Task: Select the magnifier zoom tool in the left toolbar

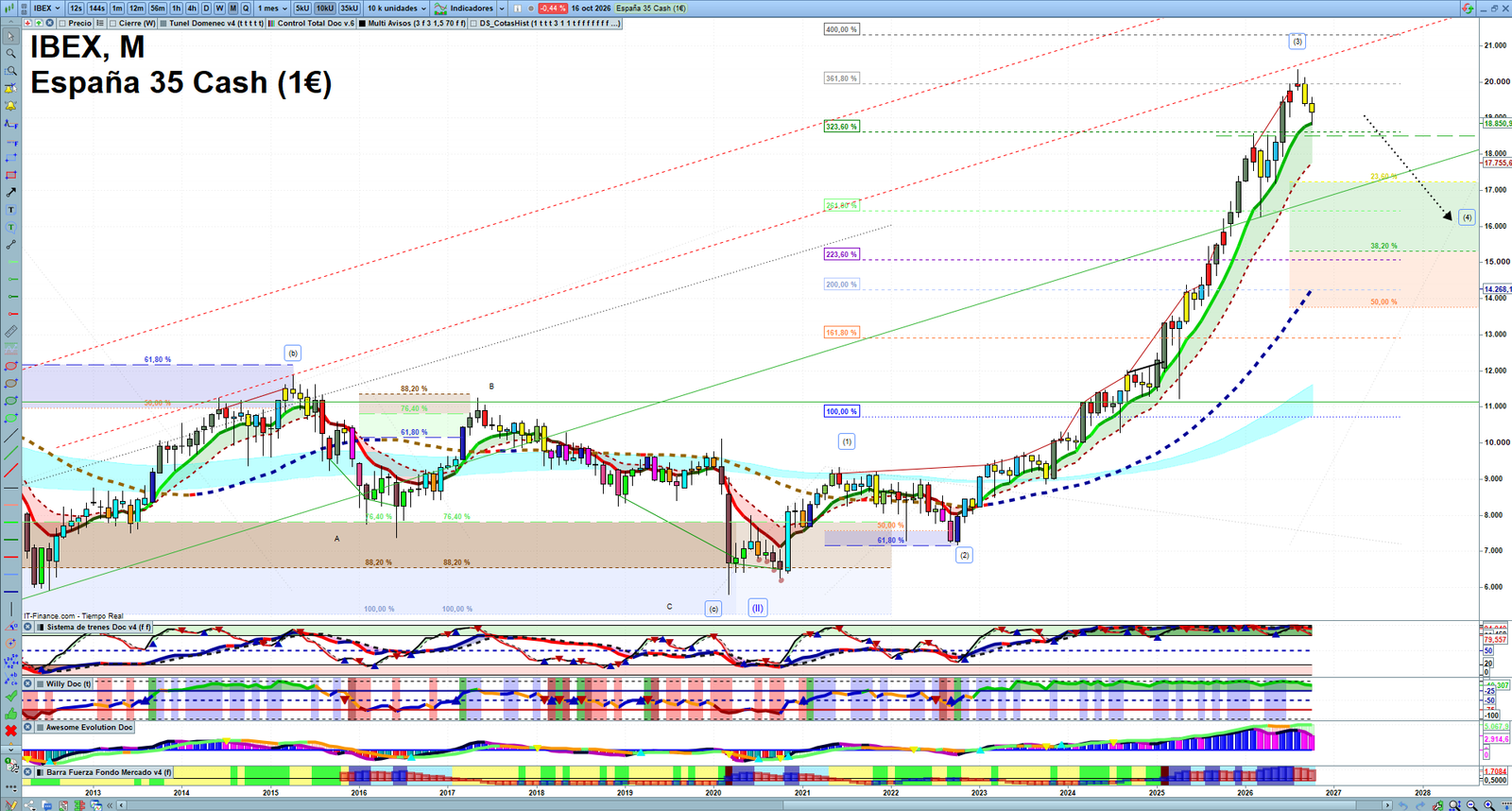Action: point(10,54)
